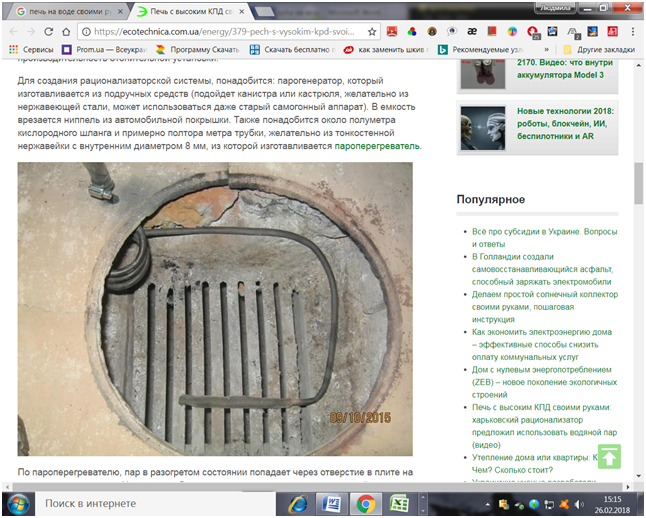
Task: Open the Avast antivirus tray icon
Action: [x=564, y=504]
